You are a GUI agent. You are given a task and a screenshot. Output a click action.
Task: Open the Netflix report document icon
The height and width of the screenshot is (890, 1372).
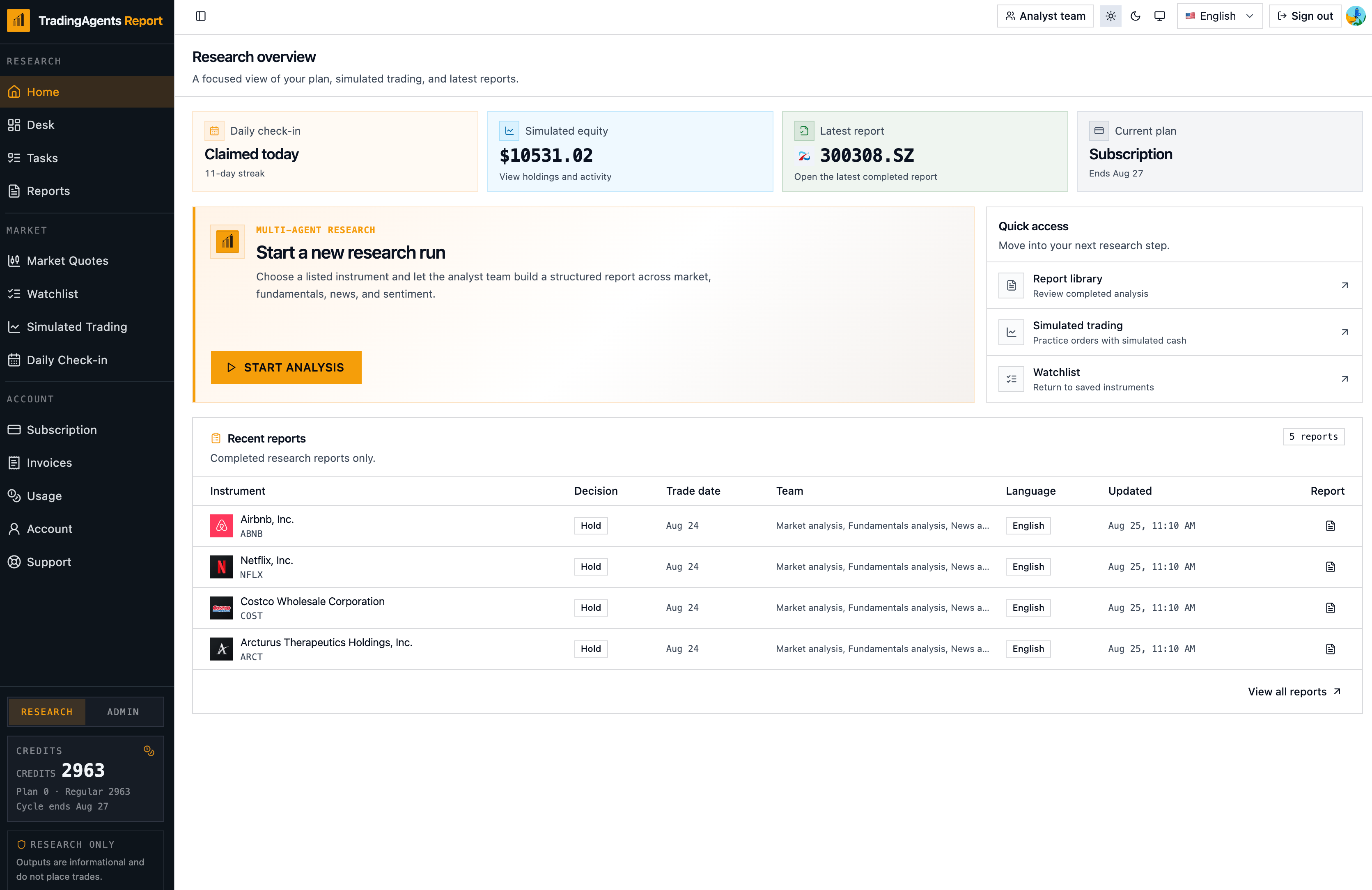point(1330,567)
